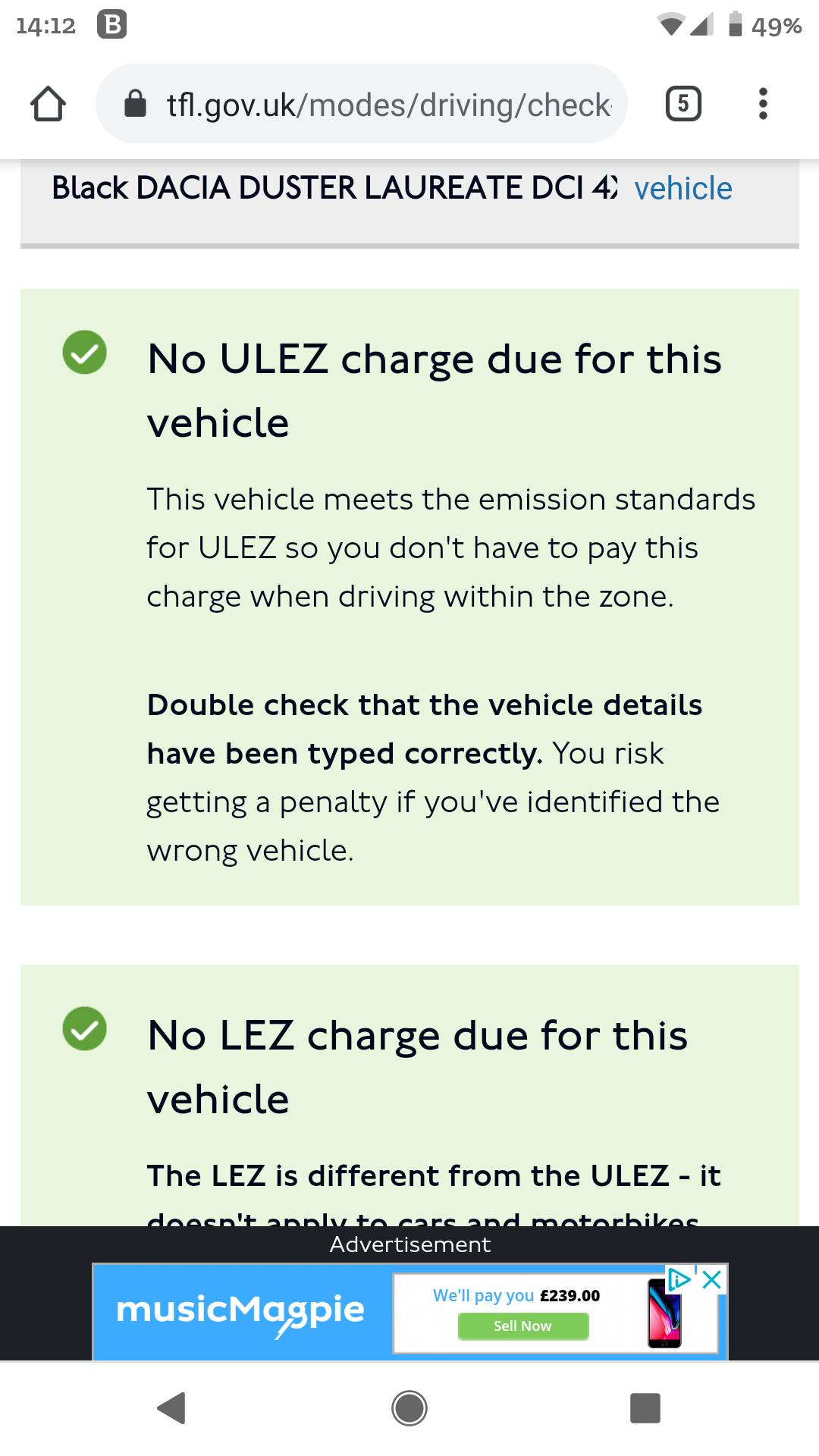Tap the tfl.gov.uk address bar

[x=388, y=105]
